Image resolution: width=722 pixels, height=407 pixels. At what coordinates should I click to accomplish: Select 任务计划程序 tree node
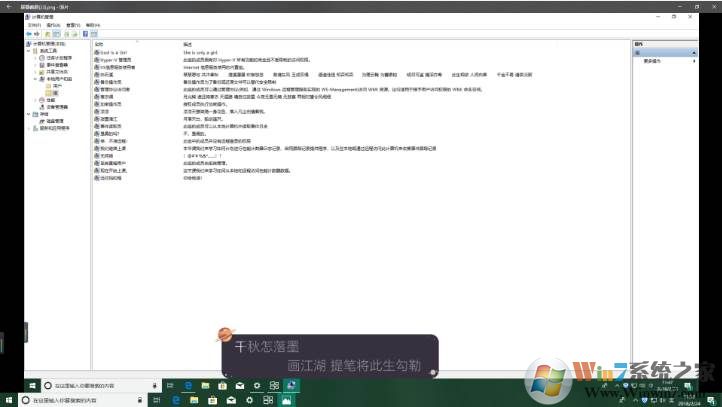(x=59, y=58)
